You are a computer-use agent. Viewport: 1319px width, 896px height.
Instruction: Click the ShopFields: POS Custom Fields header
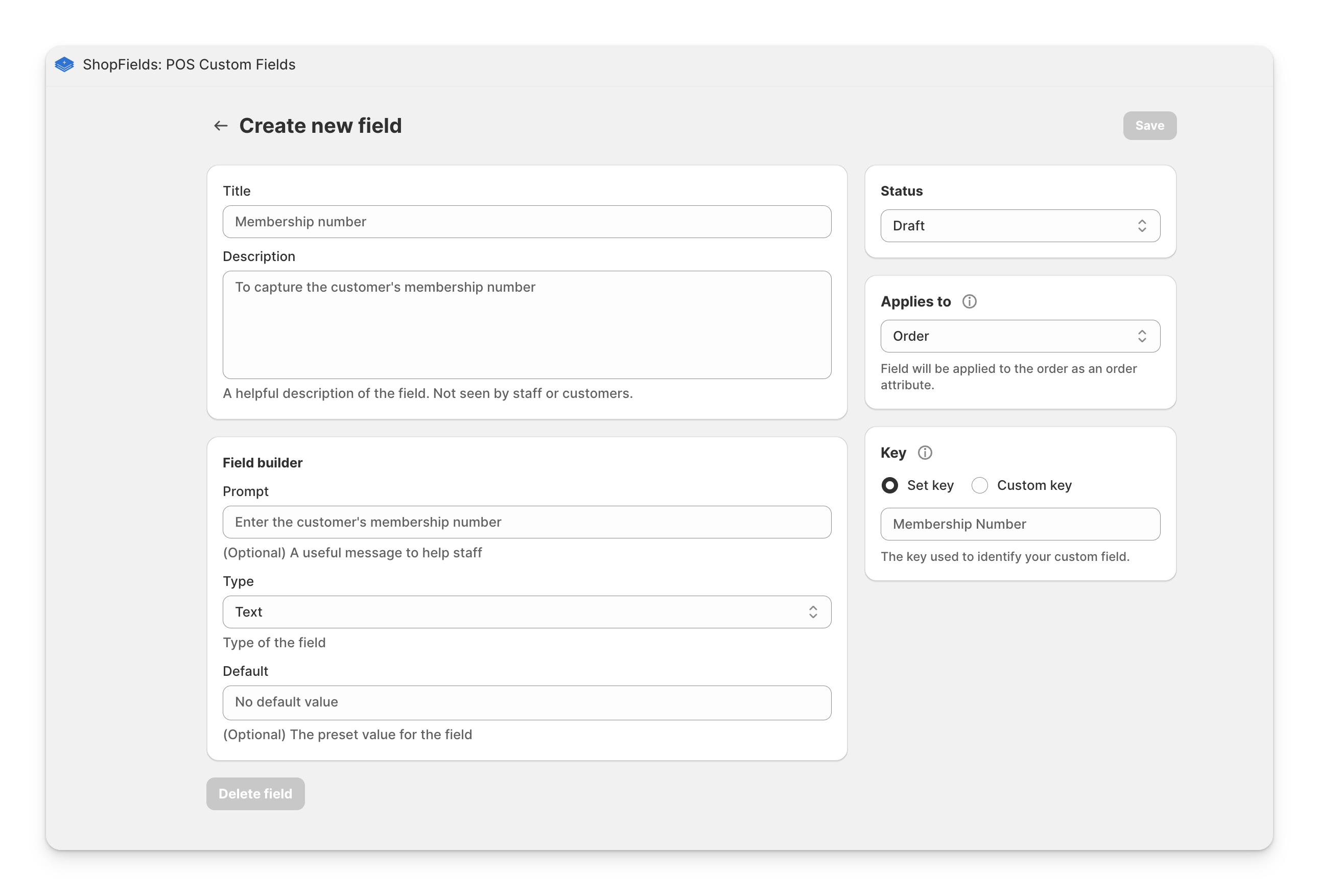pyautogui.click(x=189, y=65)
